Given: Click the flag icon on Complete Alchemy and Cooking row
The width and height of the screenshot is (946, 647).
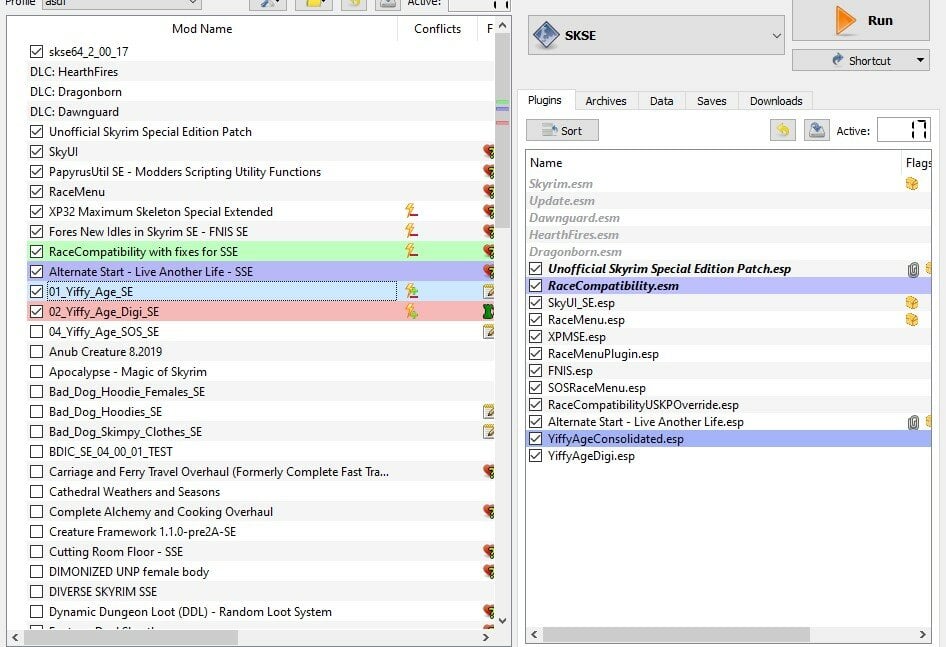Looking at the screenshot, I should (x=489, y=511).
